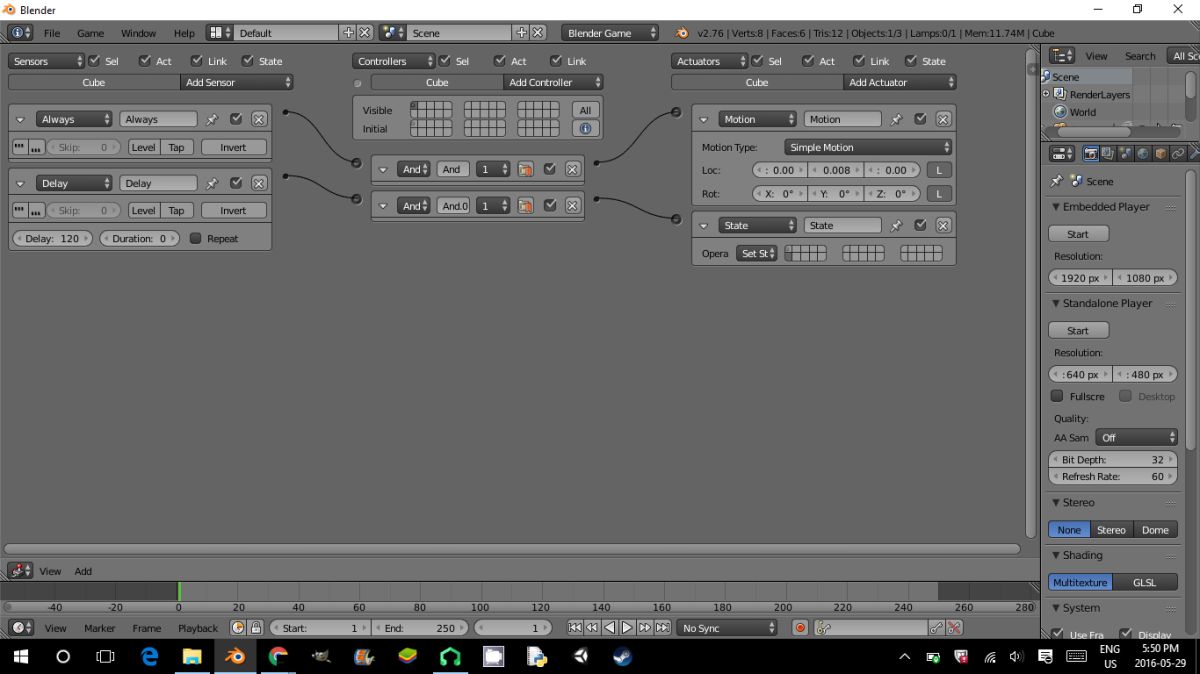Select the Render Layers properties tab icon
The width and height of the screenshot is (1200, 674).
(1107, 154)
